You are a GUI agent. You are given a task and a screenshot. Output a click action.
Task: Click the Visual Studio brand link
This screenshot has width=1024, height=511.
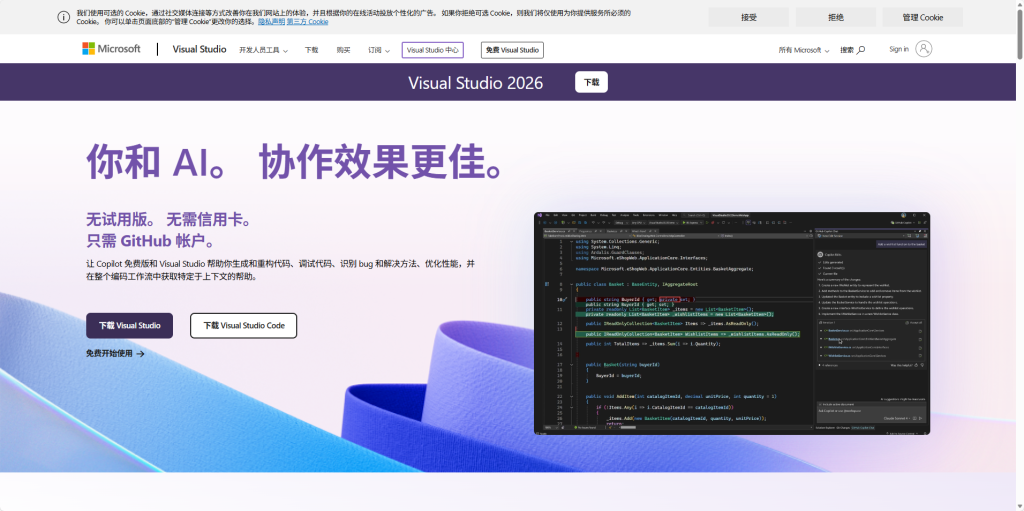coord(199,49)
